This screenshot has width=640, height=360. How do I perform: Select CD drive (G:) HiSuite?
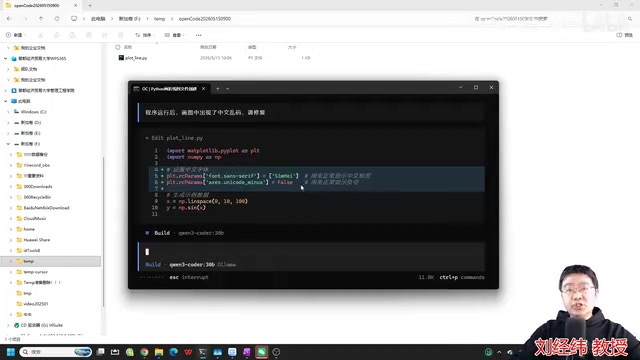42,325
